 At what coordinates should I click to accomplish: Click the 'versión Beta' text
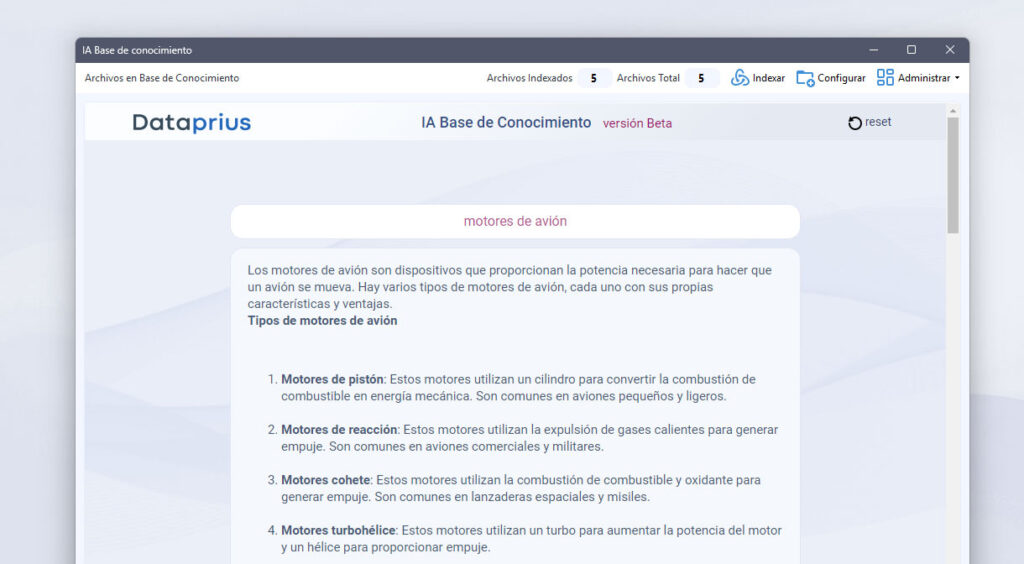pyautogui.click(x=637, y=123)
